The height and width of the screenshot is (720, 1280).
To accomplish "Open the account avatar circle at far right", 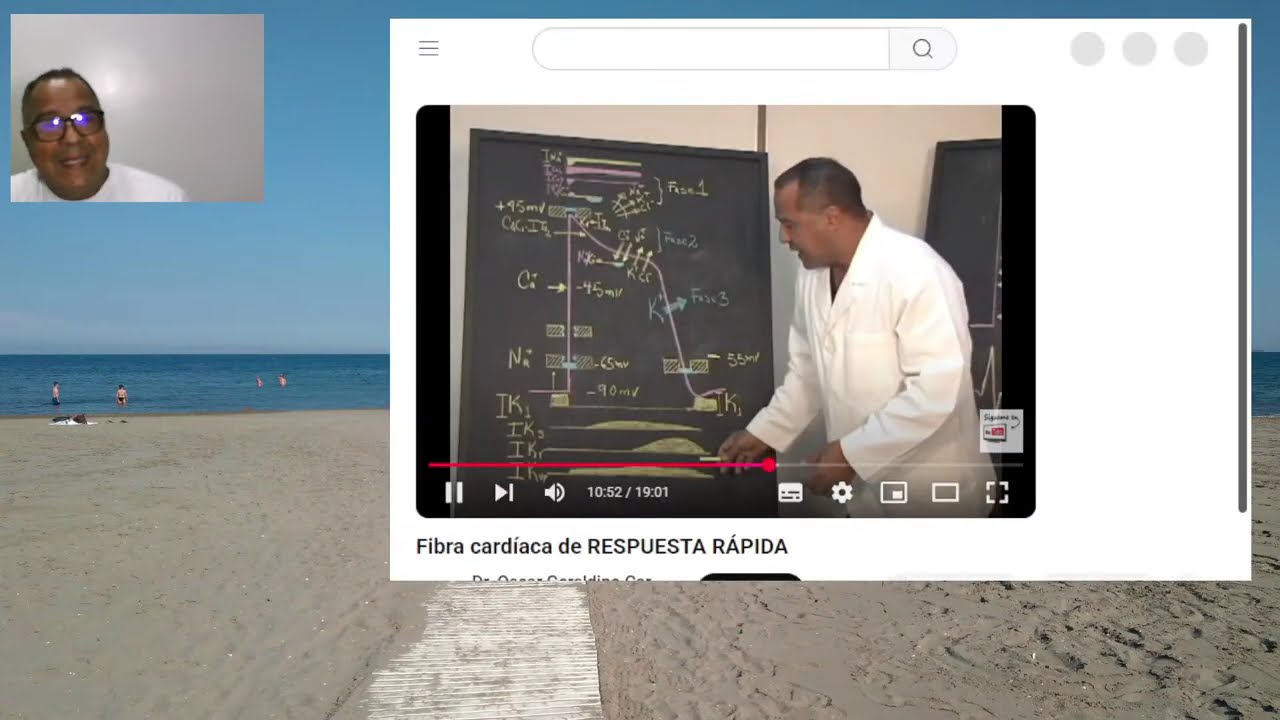I will 1191,49.
